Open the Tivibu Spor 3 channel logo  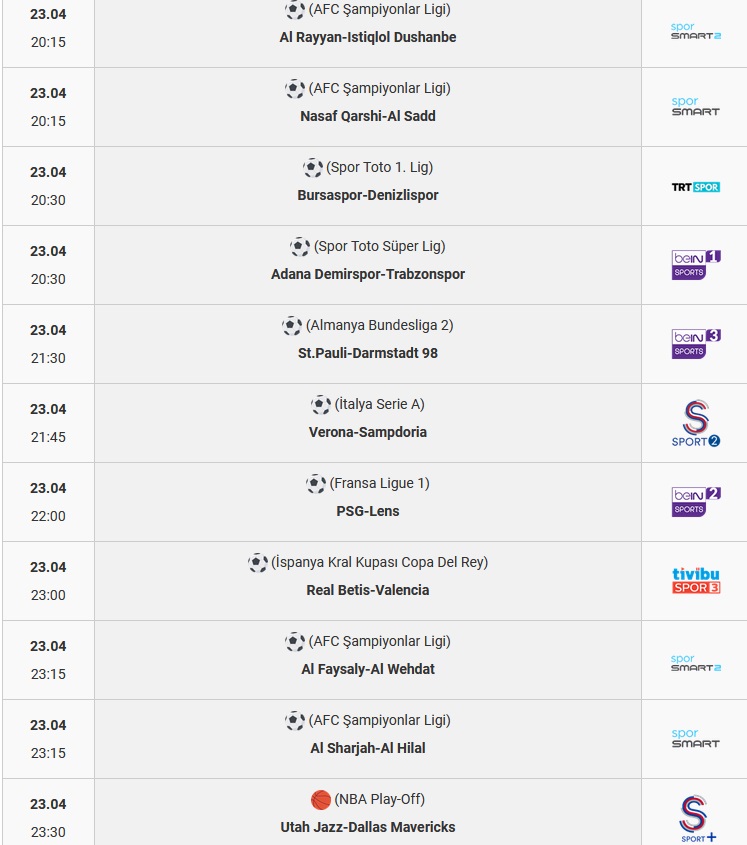point(696,580)
